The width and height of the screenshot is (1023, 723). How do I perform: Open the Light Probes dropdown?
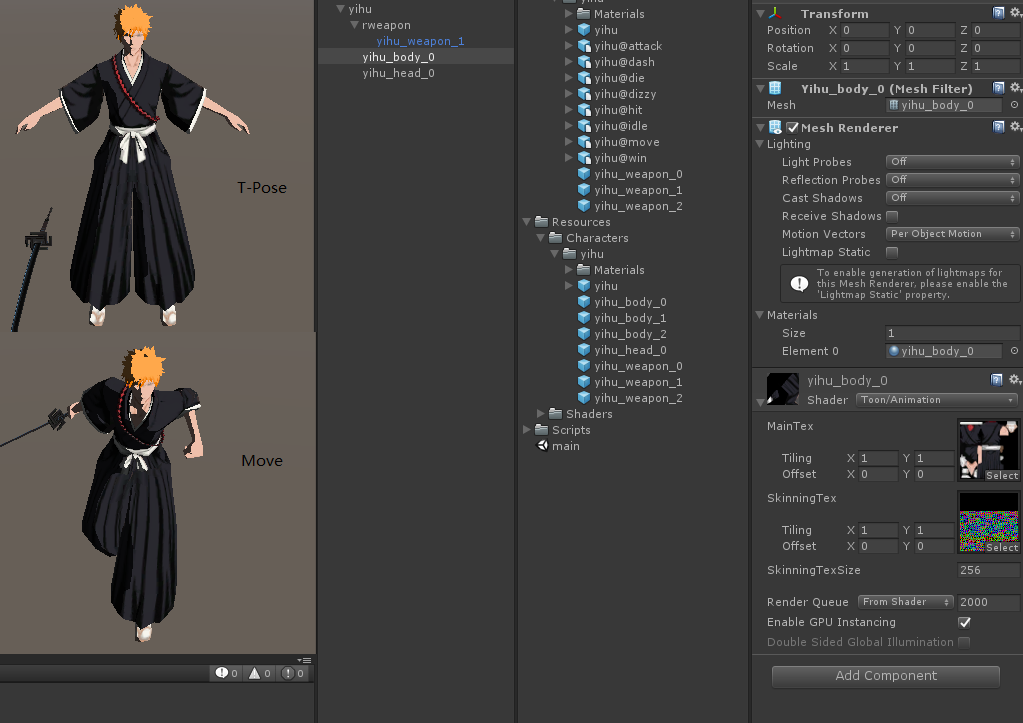[952, 162]
